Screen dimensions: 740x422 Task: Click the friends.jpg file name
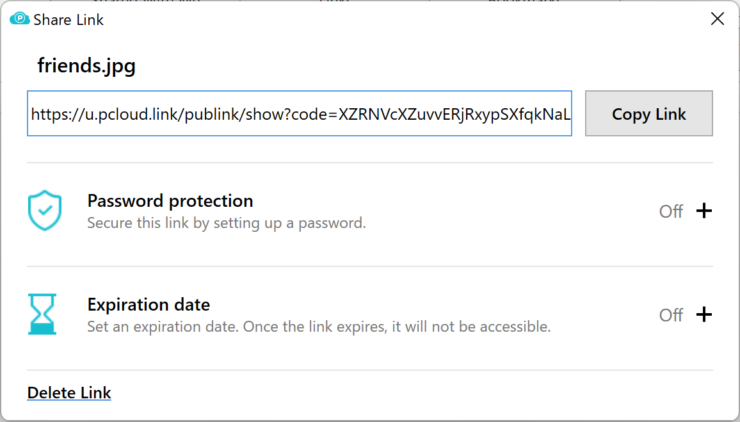(86, 65)
